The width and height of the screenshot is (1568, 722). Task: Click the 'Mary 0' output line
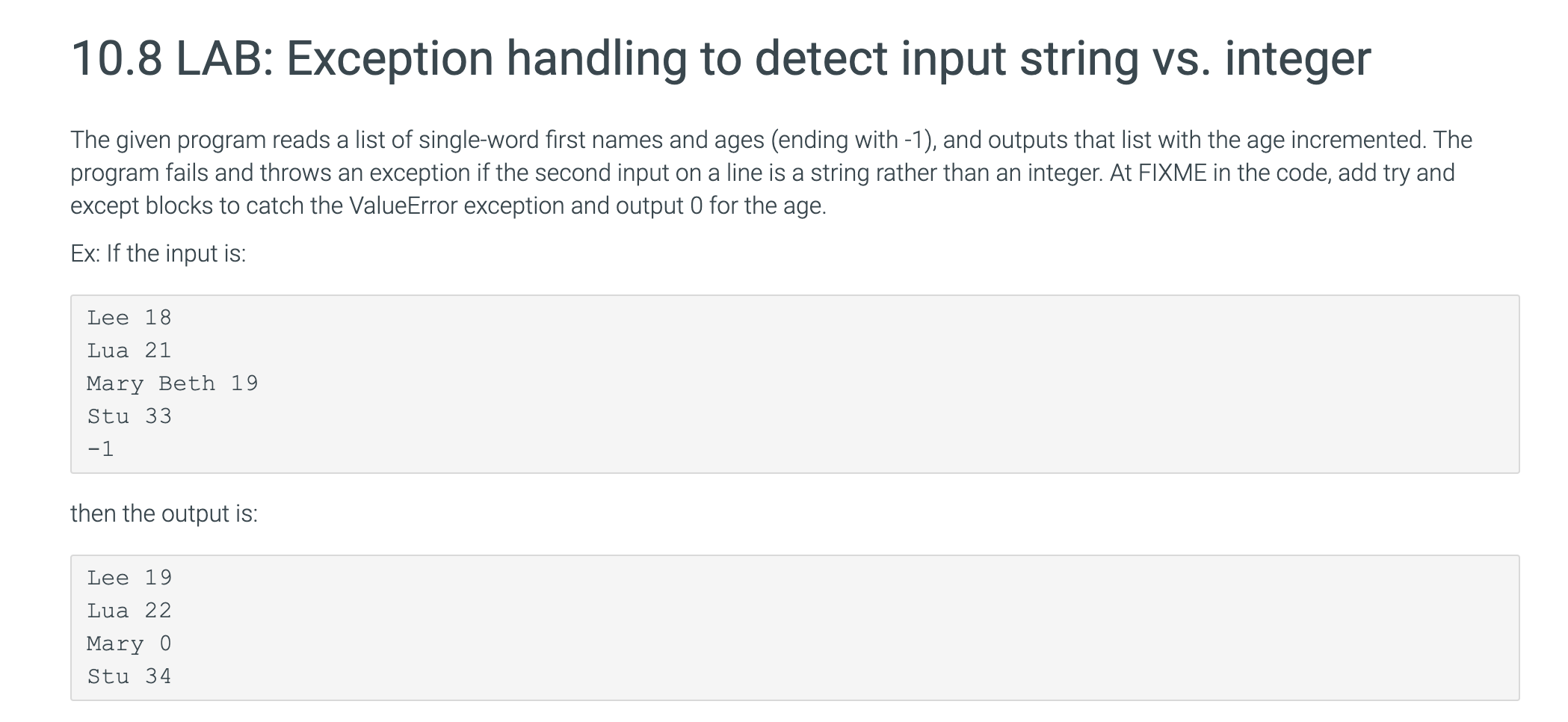point(129,644)
